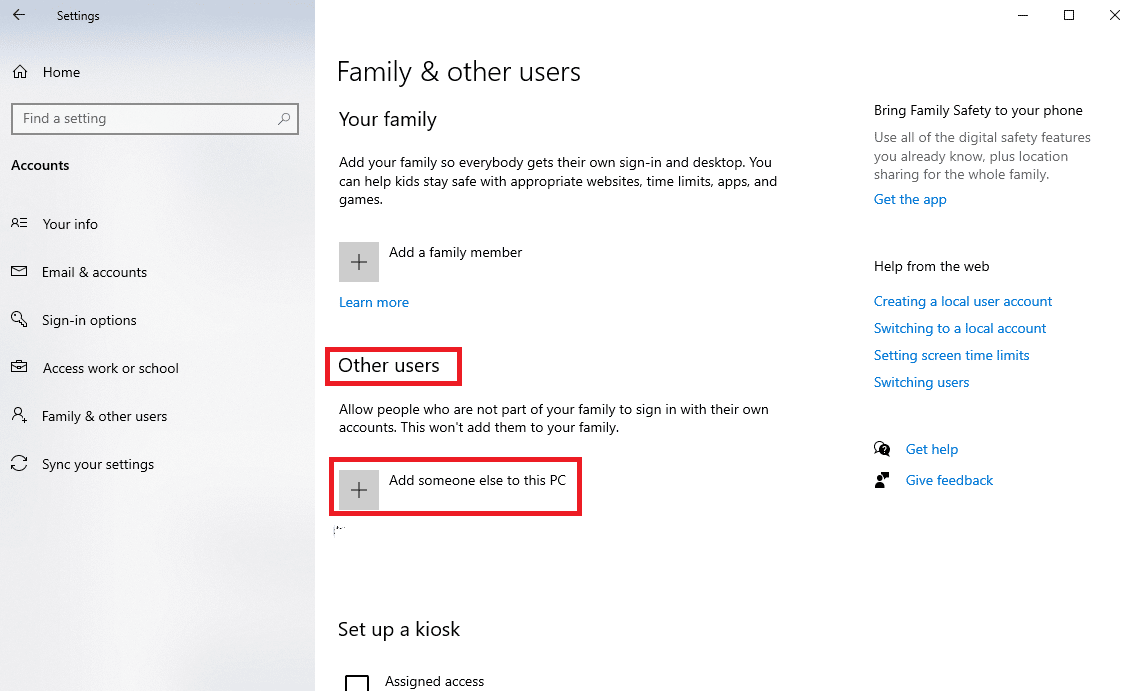The width and height of the screenshot is (1135, 691).
Task: Click the plus icon for Add someone else
Action: (x=359, y=490)
